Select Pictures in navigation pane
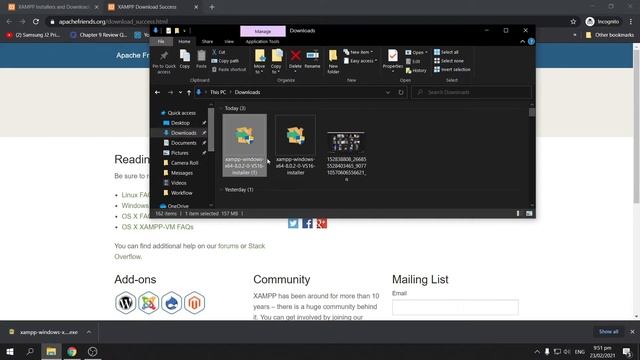This screenshot has width=640, height=360. (179, 153)
